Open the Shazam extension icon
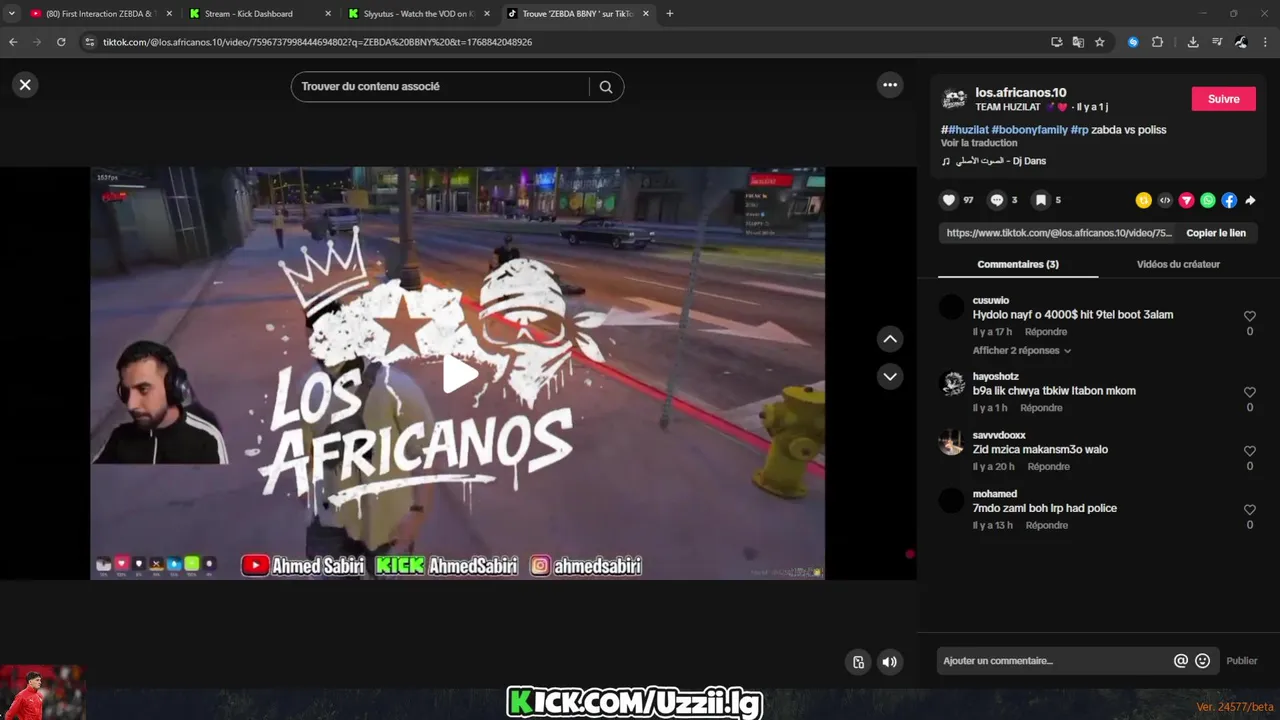This screenshot has width=1280, height=720. click(x=1133, y=42)
